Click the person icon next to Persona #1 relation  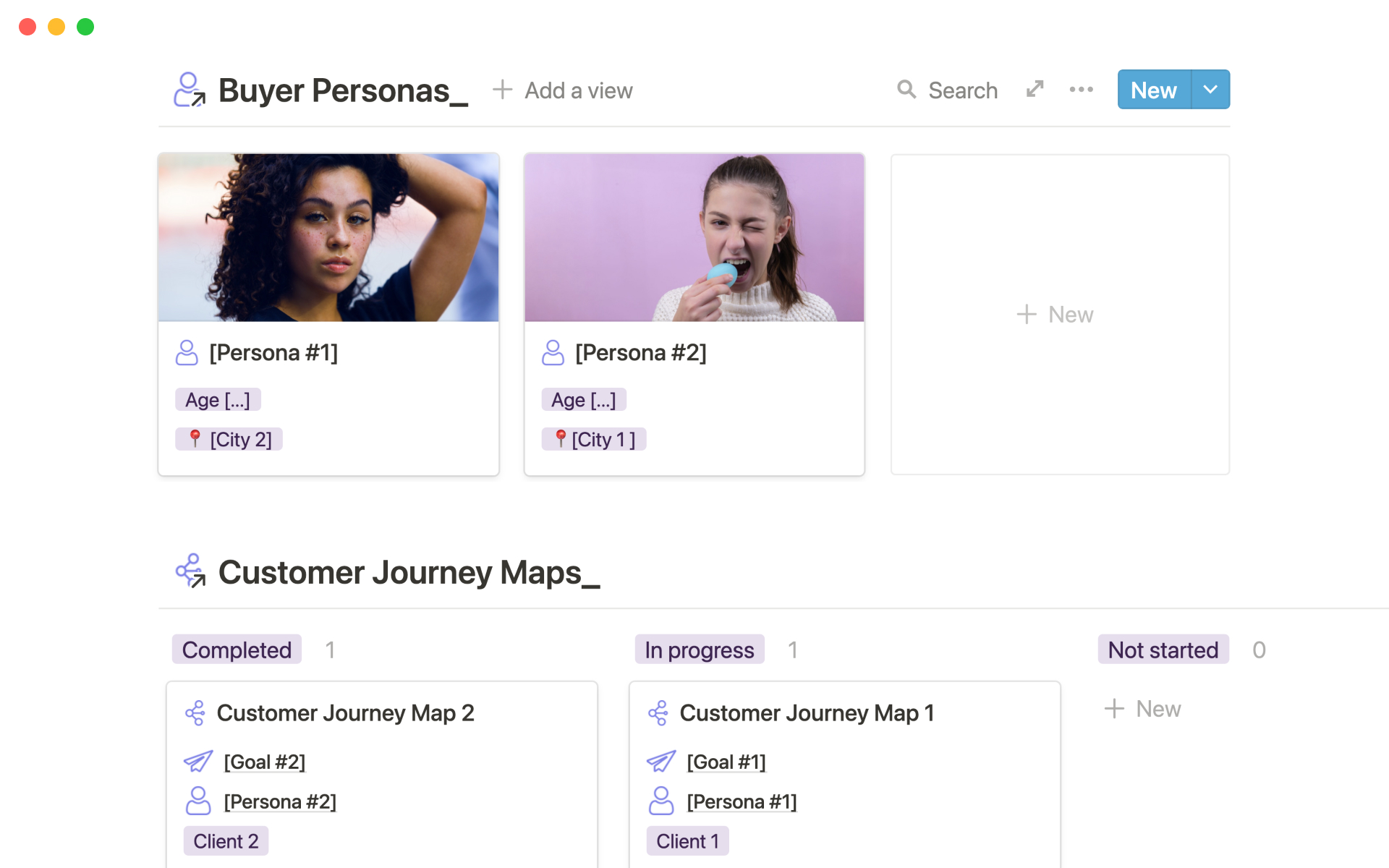(660, 801)
